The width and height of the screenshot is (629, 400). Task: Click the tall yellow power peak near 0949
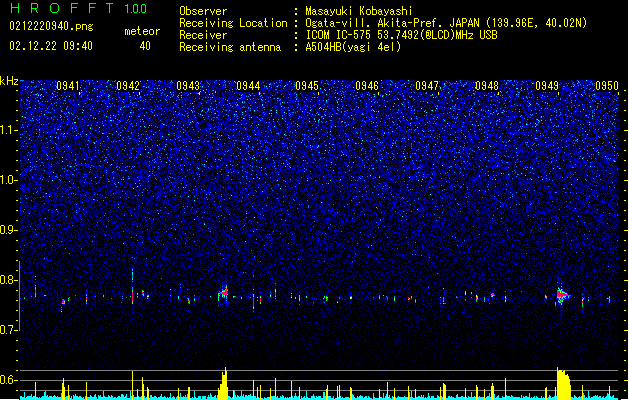pos(563,384)
